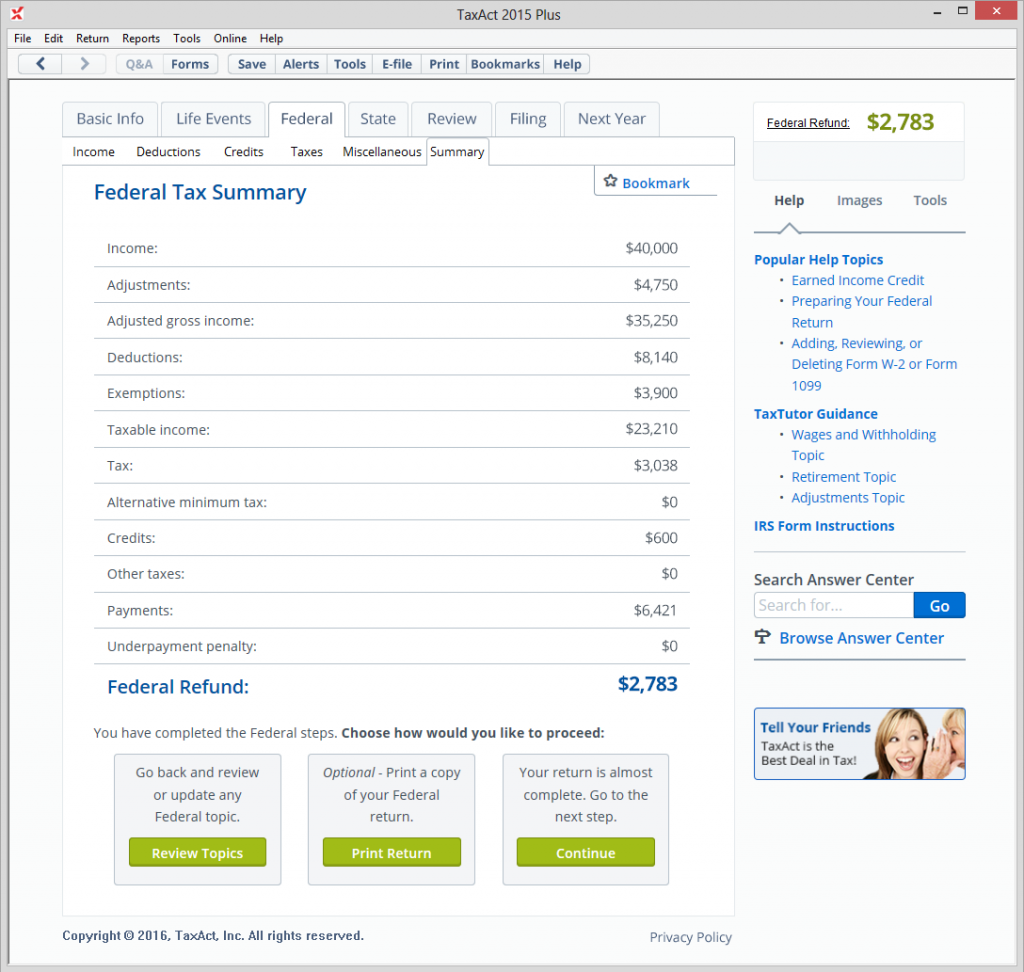Screen dimensions: 1024x972
Task: Save the return from the toolbar
Action: click(250, 63)
